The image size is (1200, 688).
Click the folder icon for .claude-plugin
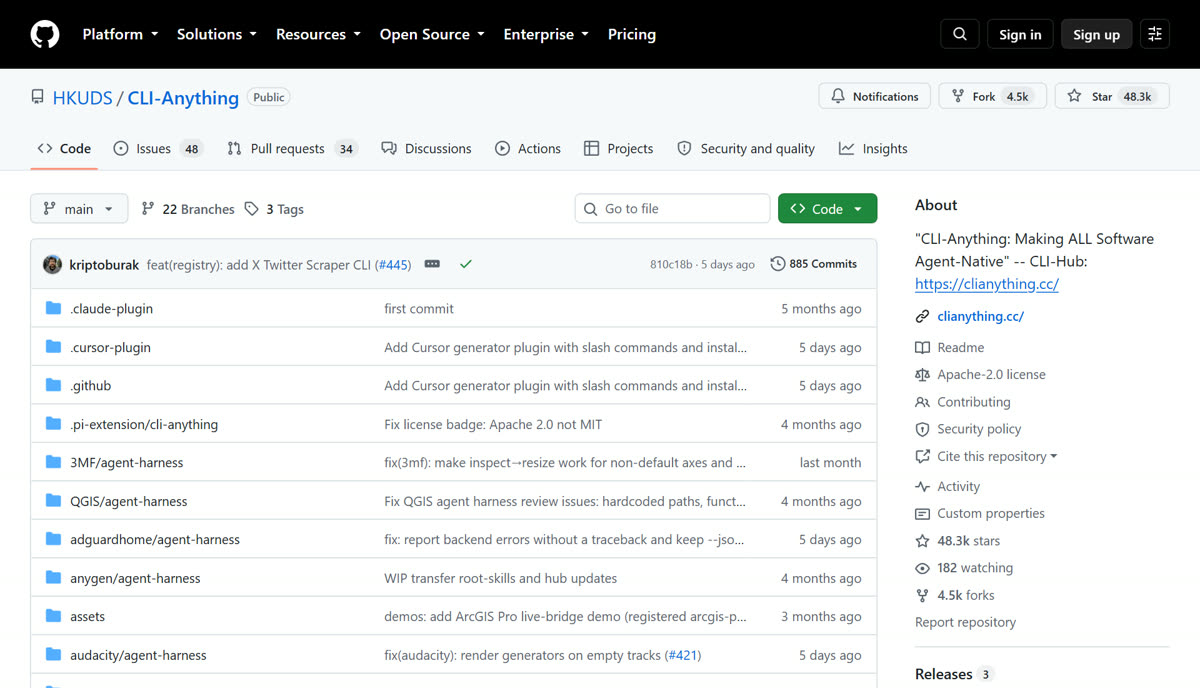[53, 308]
